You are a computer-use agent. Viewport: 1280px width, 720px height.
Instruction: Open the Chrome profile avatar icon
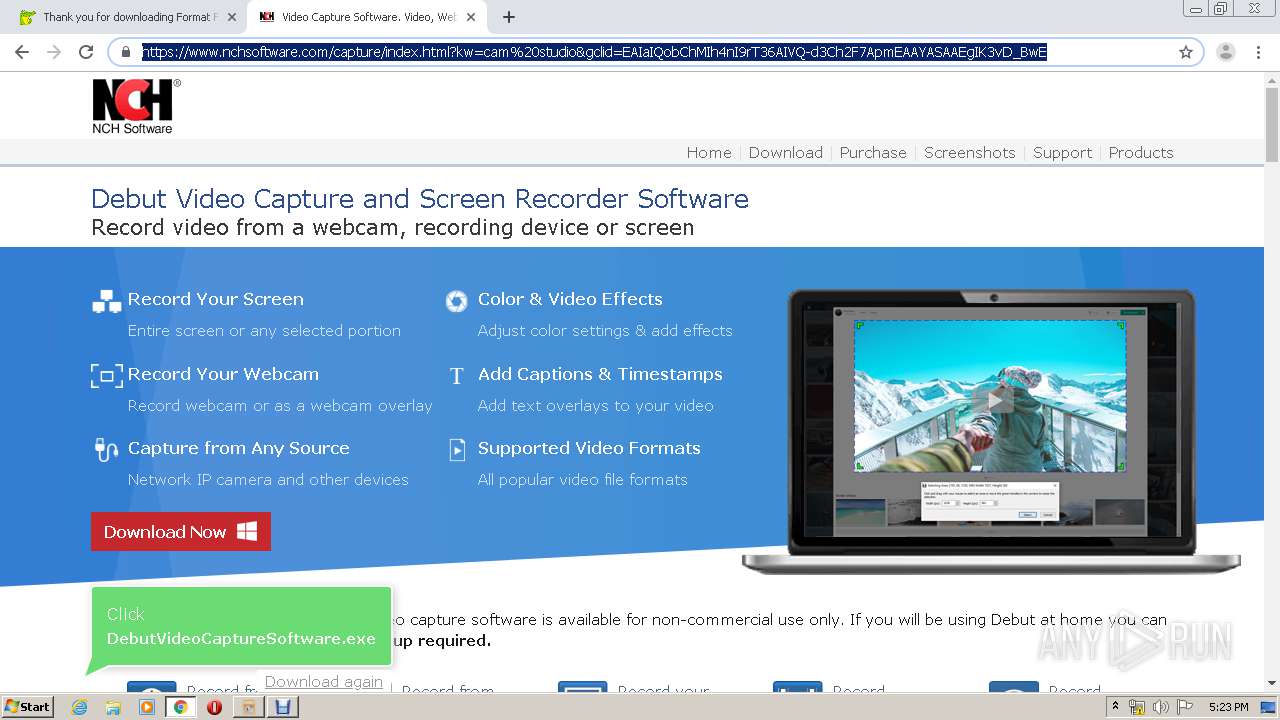[x=1225, y=52]
